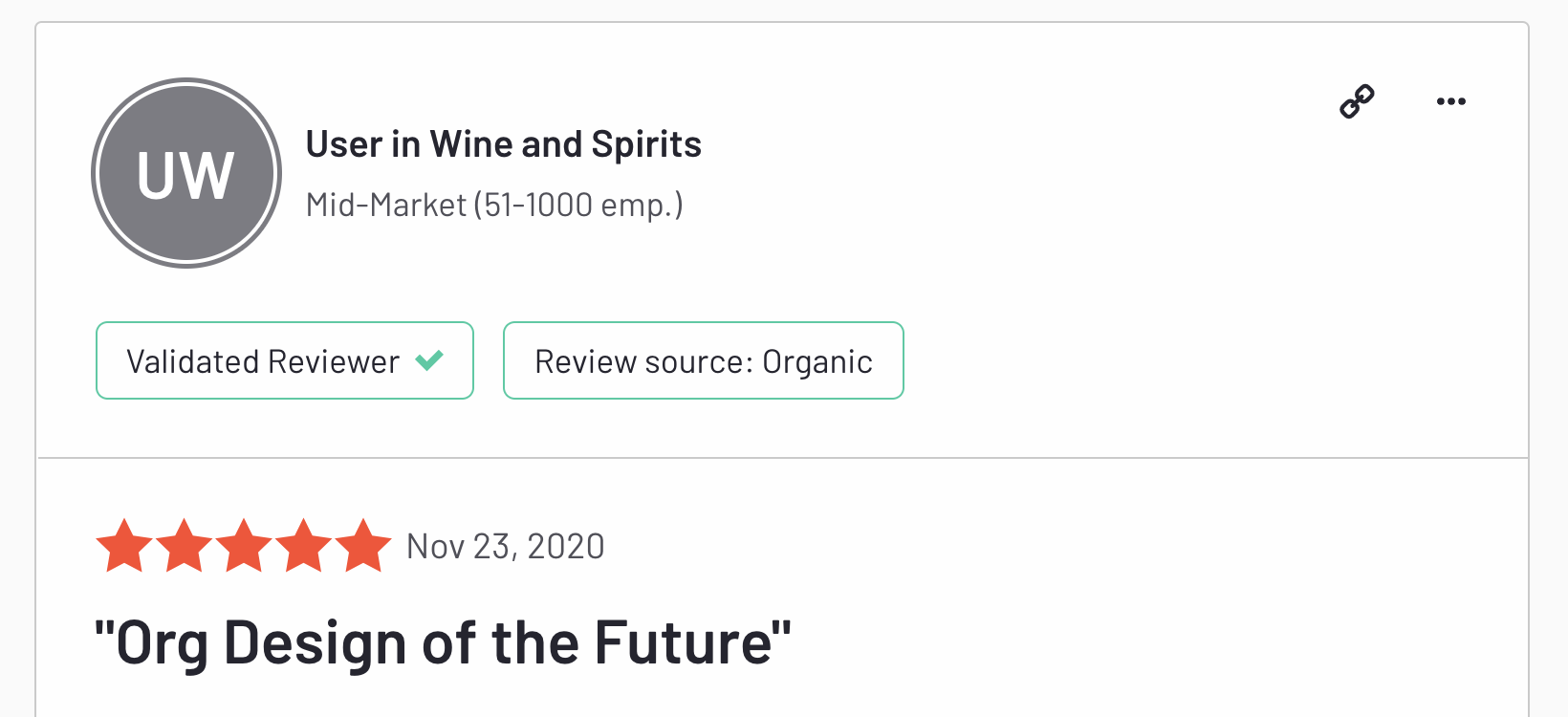Click the third rating star
Viewport: 1568px width, 717px height.
(x=244, y=546)
